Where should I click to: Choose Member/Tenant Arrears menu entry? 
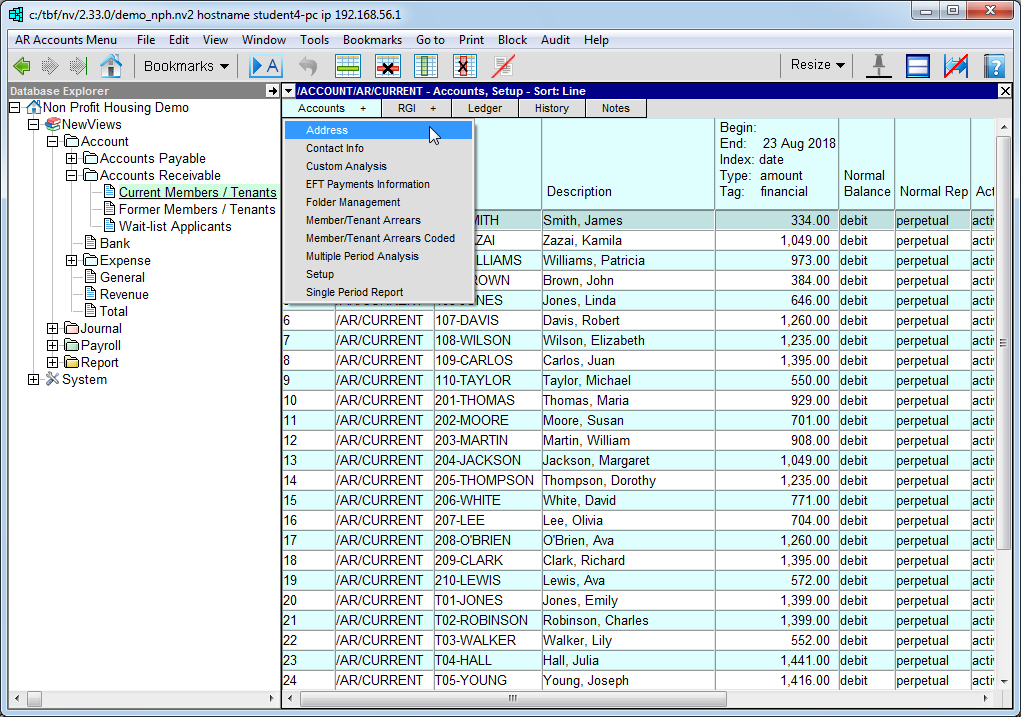363,220
